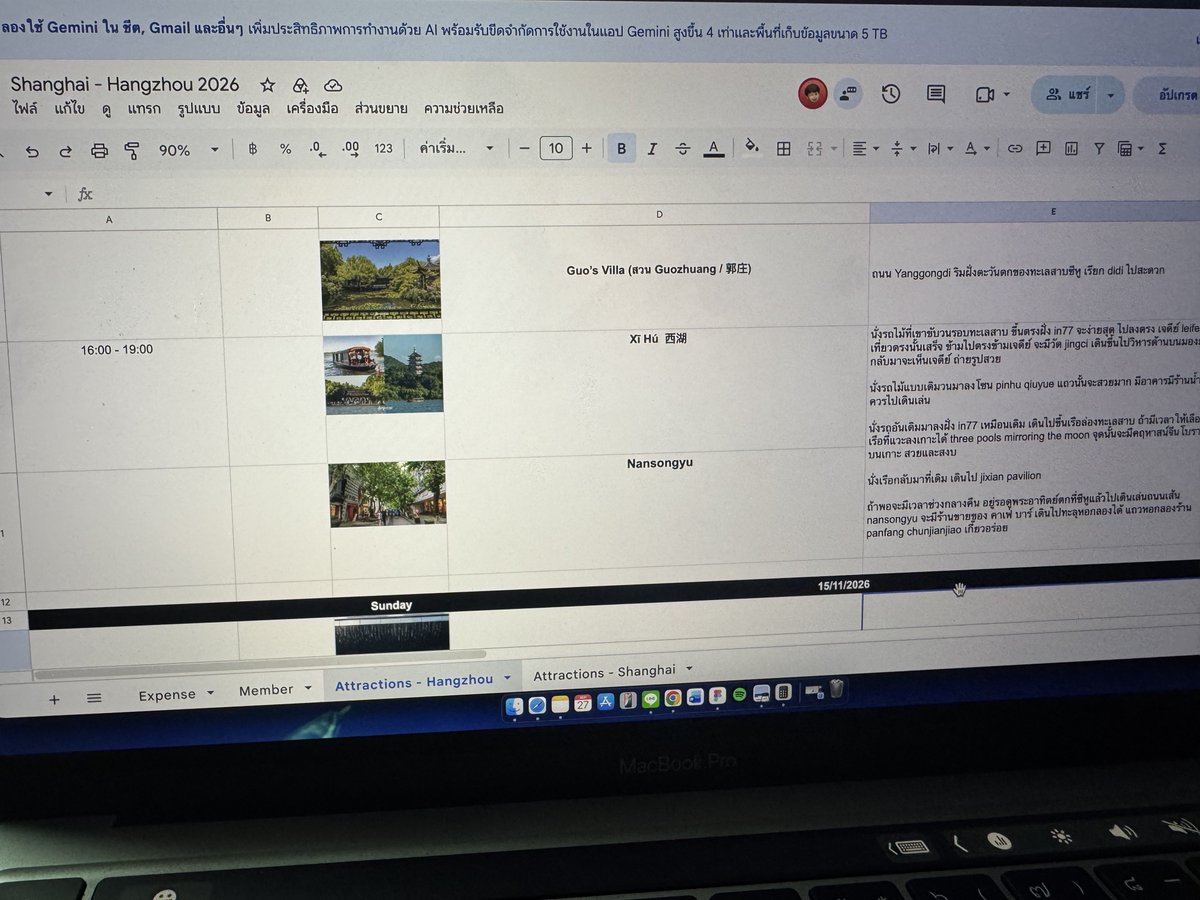Image resolution: width=1200 pixels, height=900 pixels.
Task: Add a new sheet with plus button
Action: pyautogui.click(x=54, y=699)
